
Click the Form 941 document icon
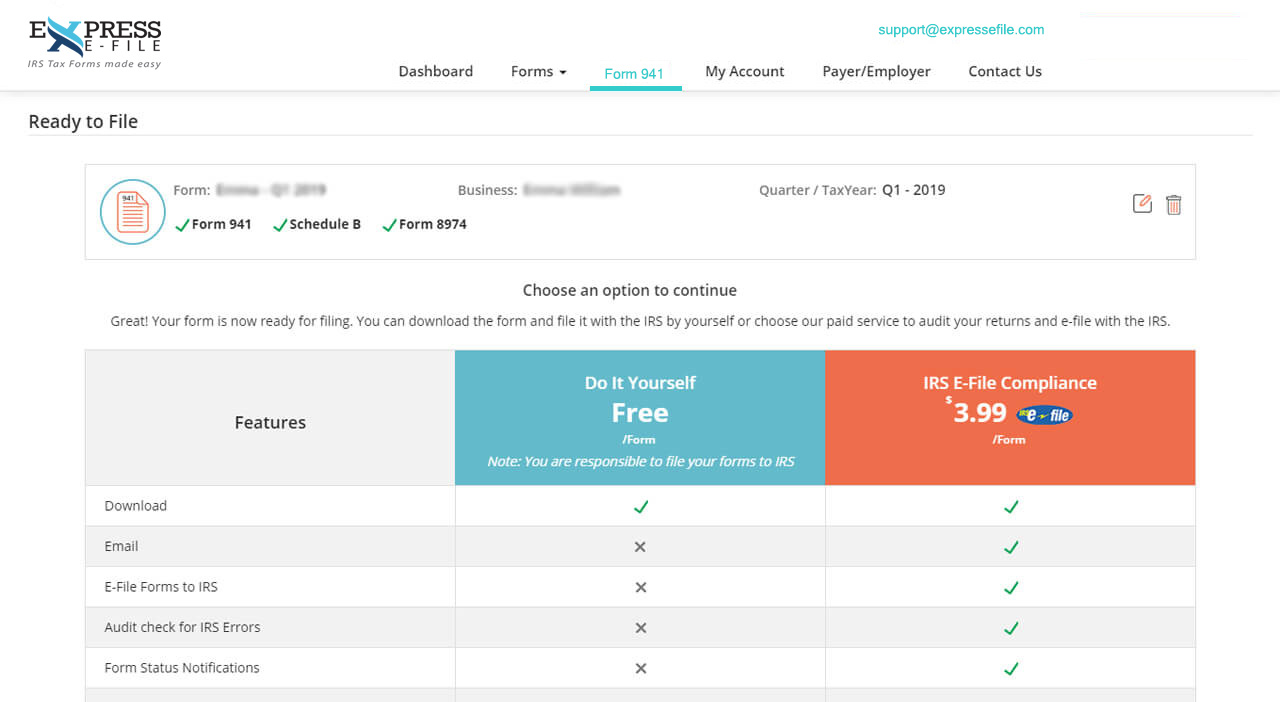point(132,212)
